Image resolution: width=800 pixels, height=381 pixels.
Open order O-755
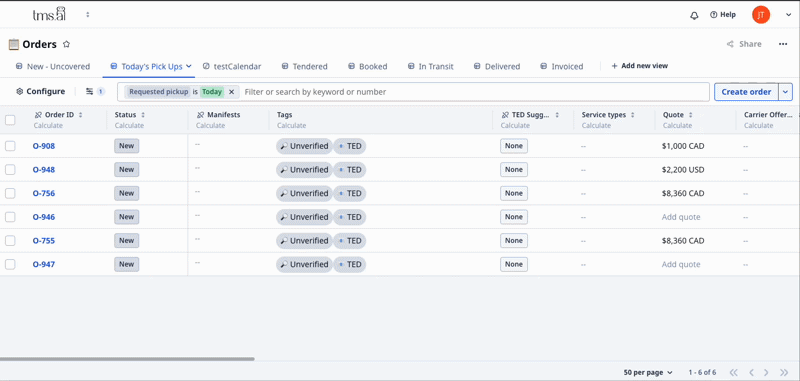click(44, 241)
